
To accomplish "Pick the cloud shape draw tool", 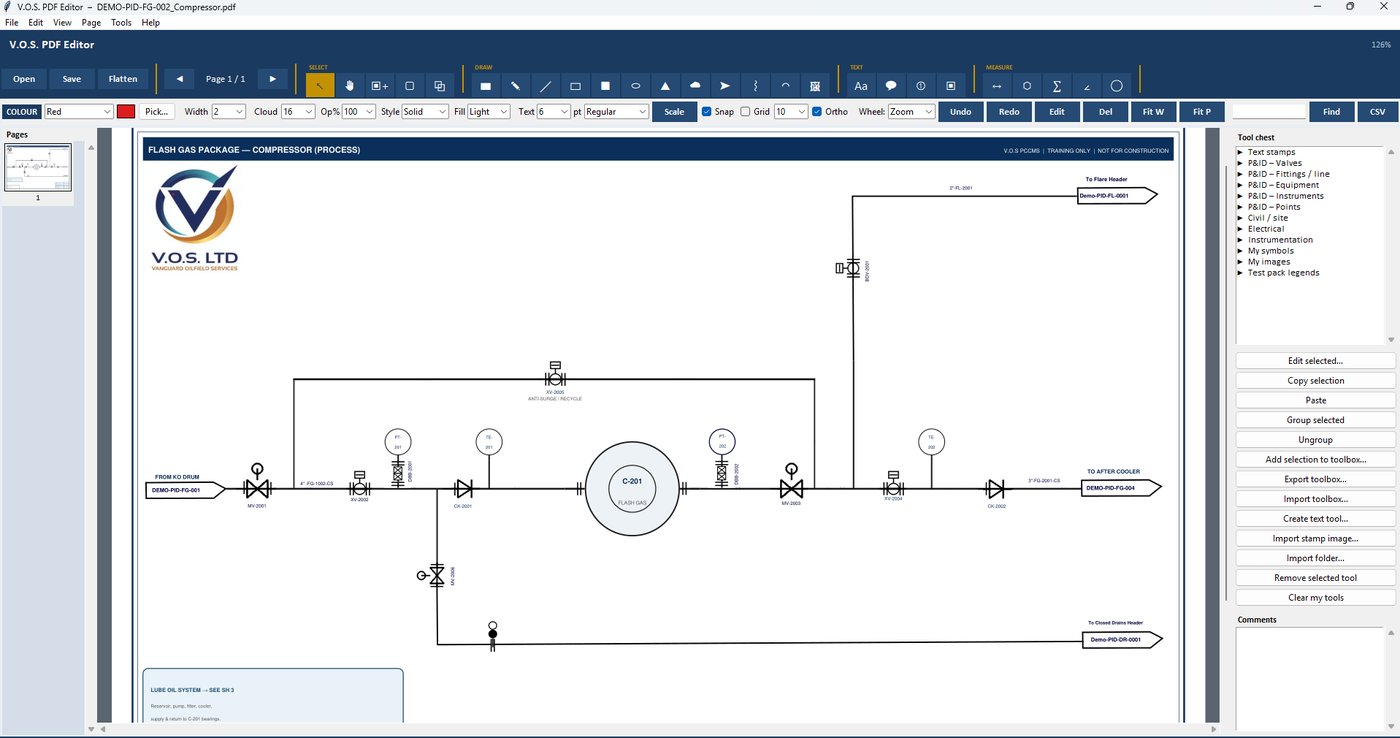I will tap(696, 86).
